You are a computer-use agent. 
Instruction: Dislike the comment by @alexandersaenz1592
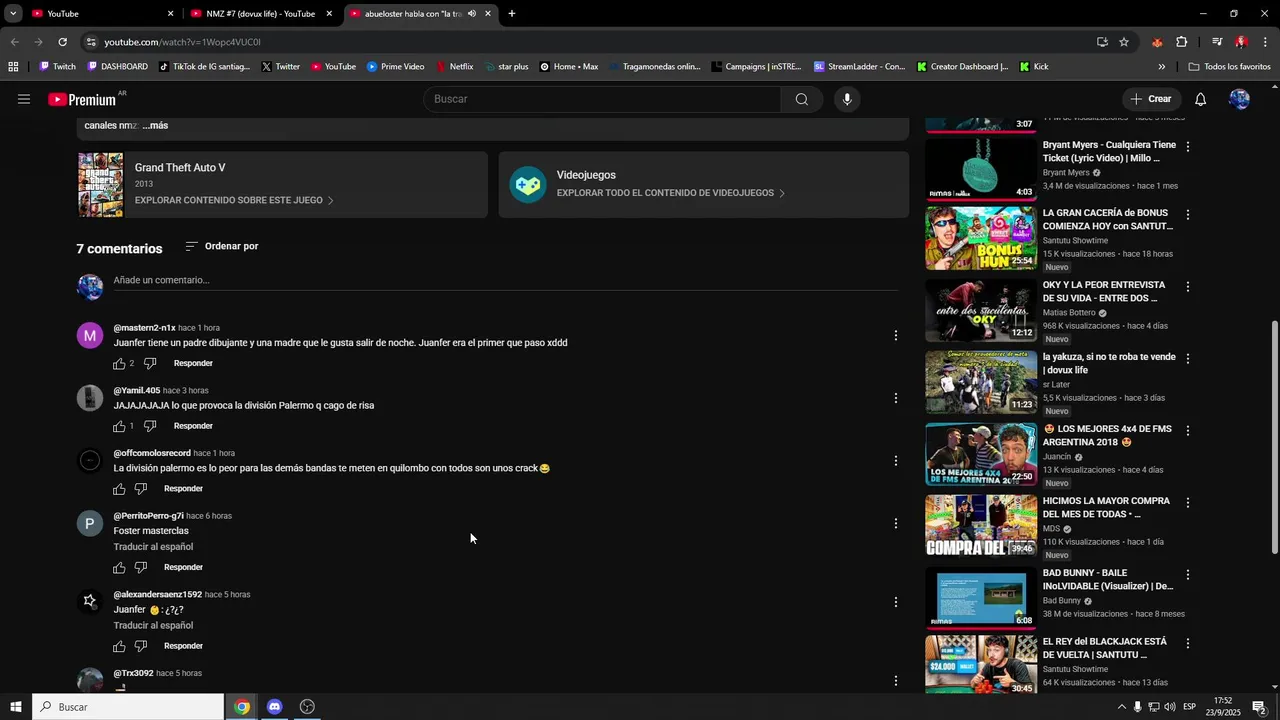[x=141, y=646]
